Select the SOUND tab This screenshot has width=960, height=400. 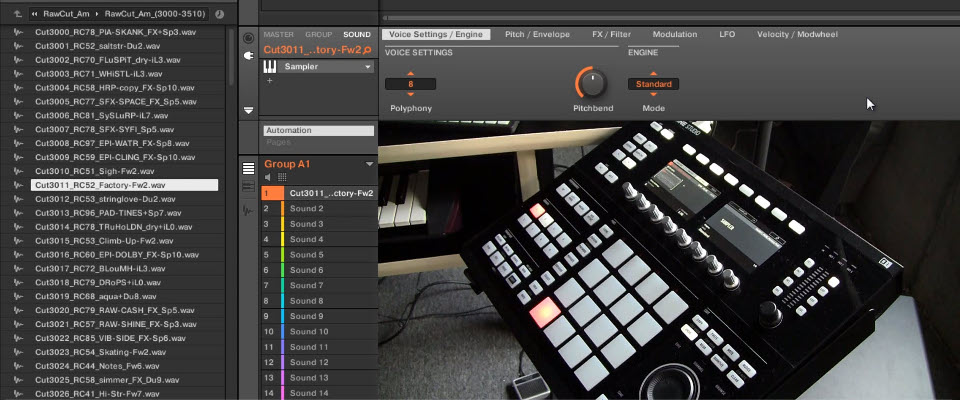coord(357,35)
